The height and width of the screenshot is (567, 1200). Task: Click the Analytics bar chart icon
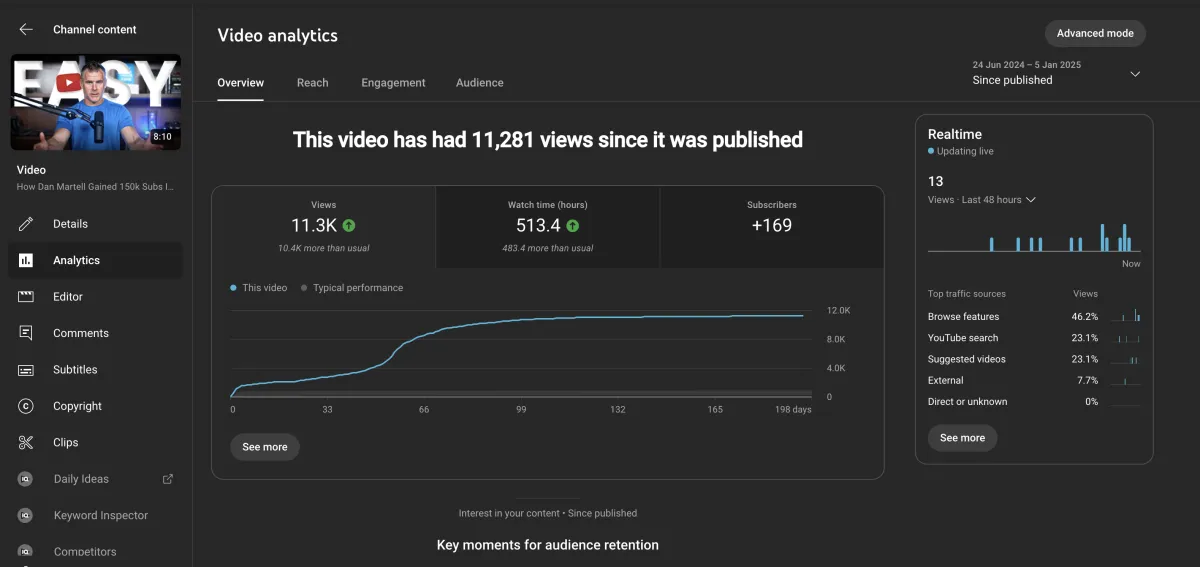(x=26, y=260)
